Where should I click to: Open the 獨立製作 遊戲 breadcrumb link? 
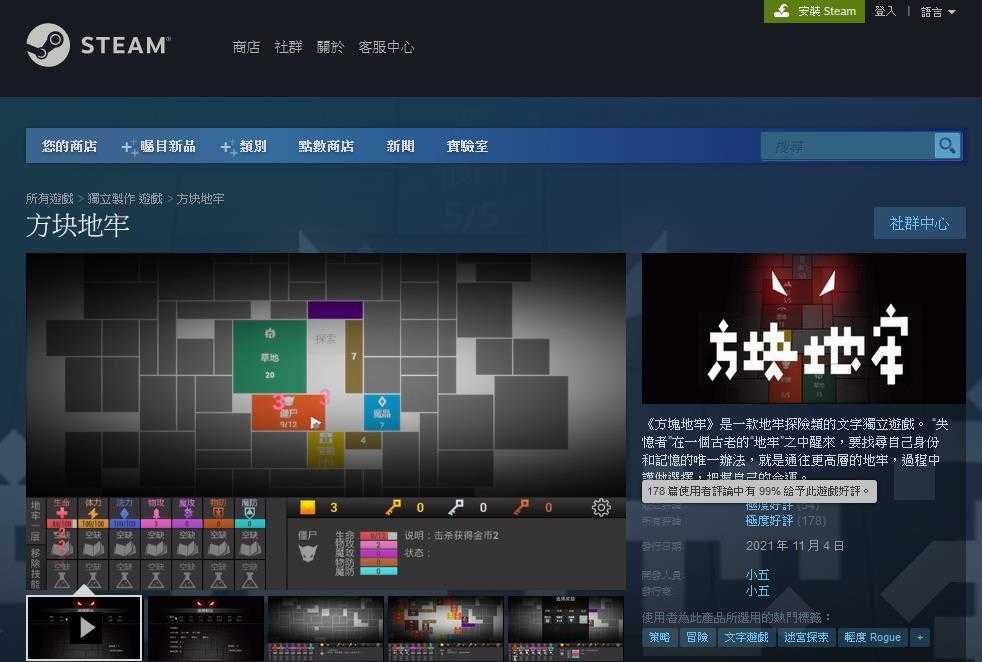tap(125, 199)
